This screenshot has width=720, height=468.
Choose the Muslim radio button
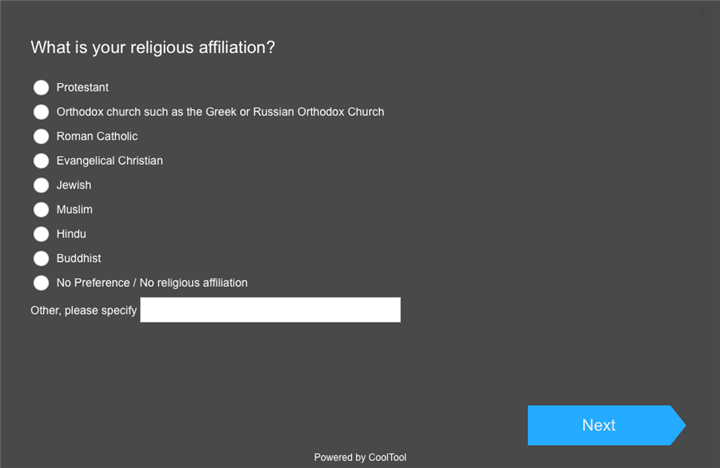point(41,209)
